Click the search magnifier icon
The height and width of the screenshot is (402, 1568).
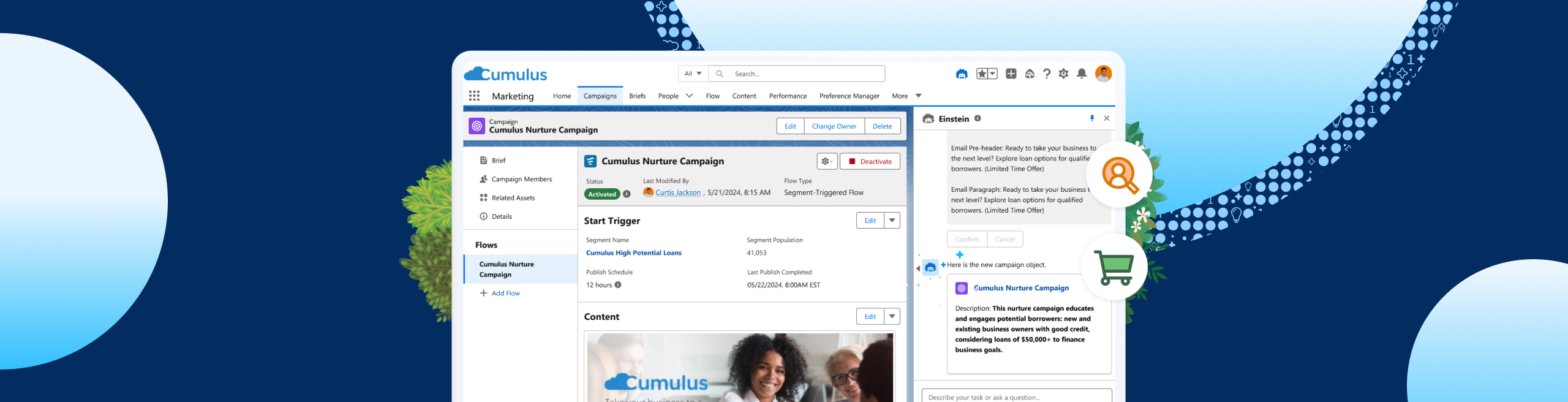[720, 74]
